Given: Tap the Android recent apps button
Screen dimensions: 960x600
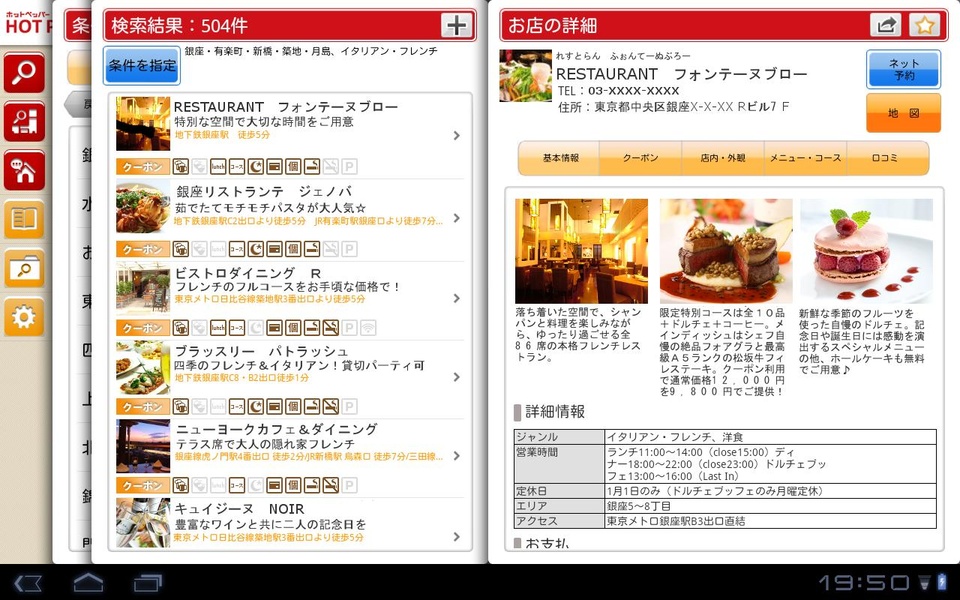Looking at the screenshot, I should coord(148,582).
